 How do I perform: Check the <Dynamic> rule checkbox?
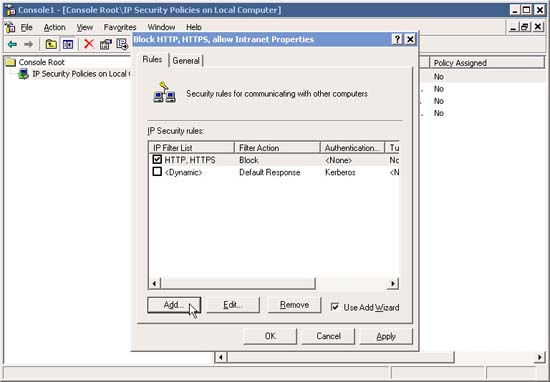157,172
